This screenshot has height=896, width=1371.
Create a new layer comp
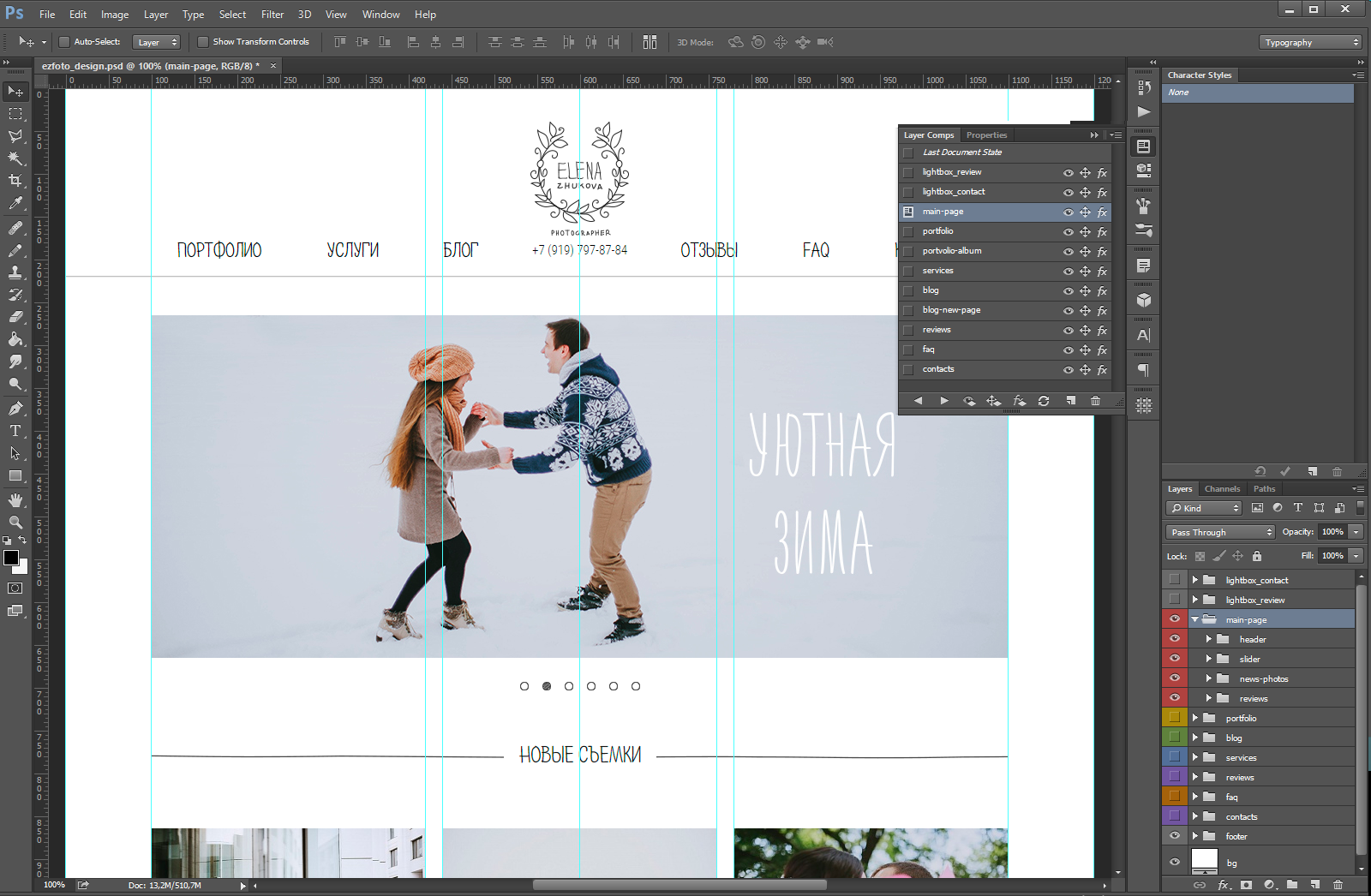pyautogui.click(x=1070, y=401)
